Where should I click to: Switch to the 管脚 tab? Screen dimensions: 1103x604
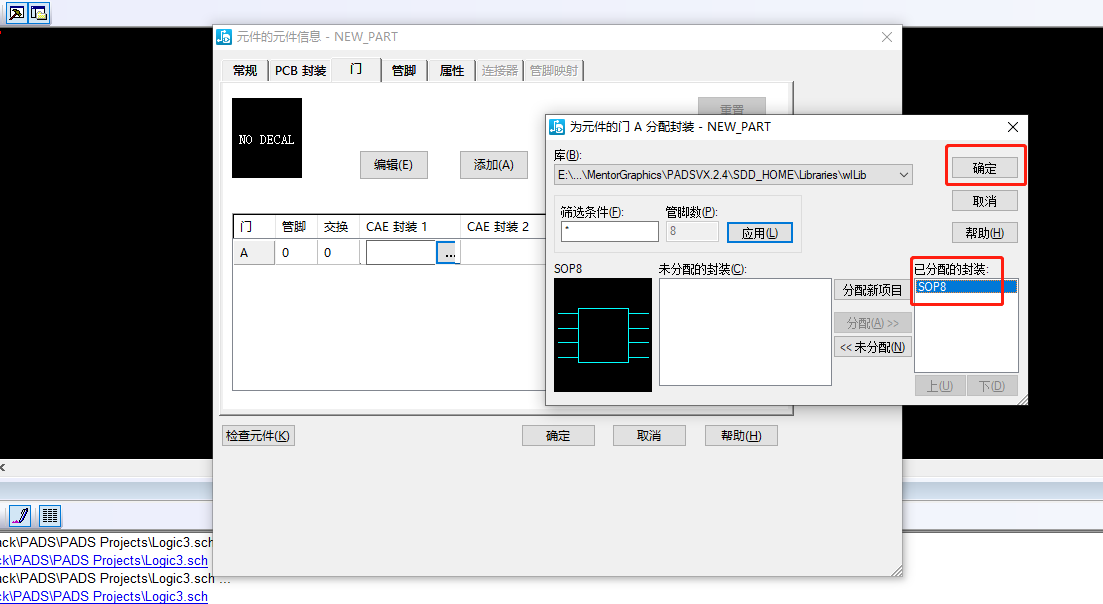coord(404,70)
